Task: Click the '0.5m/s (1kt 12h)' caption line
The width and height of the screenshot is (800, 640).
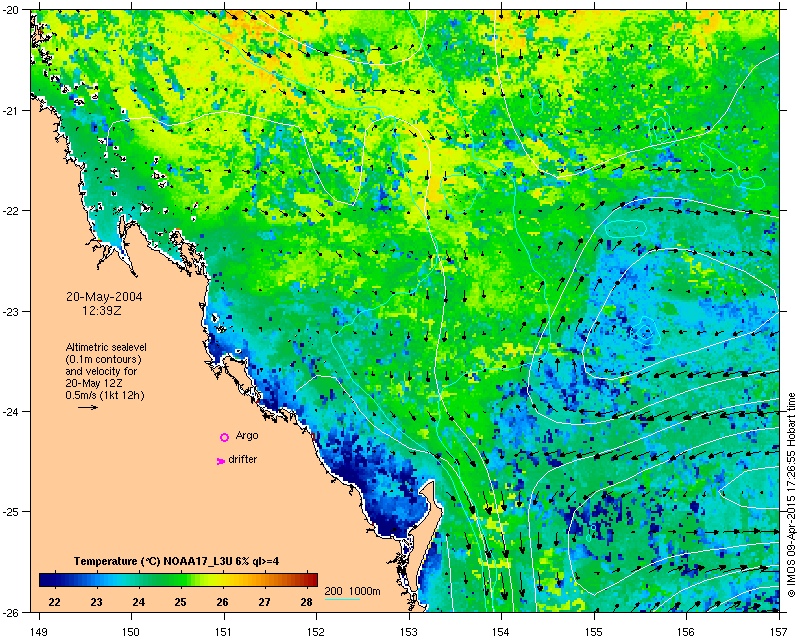Action: 105,395
